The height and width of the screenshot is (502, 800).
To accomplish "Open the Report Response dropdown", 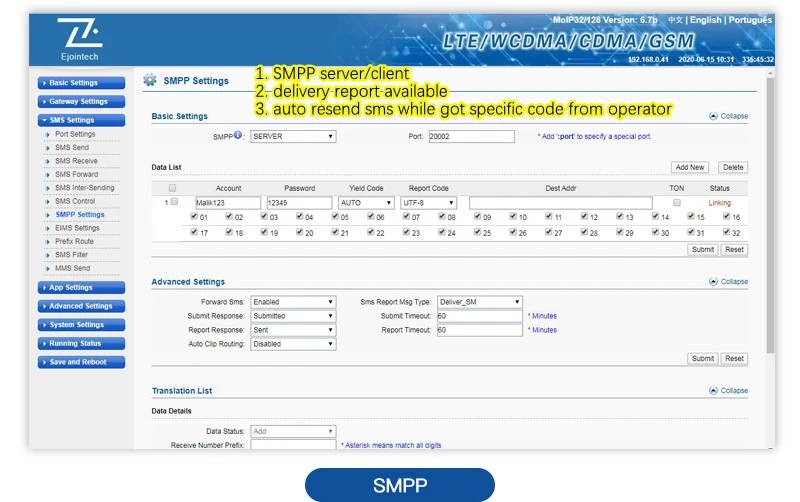I will [x=293, y=330].
